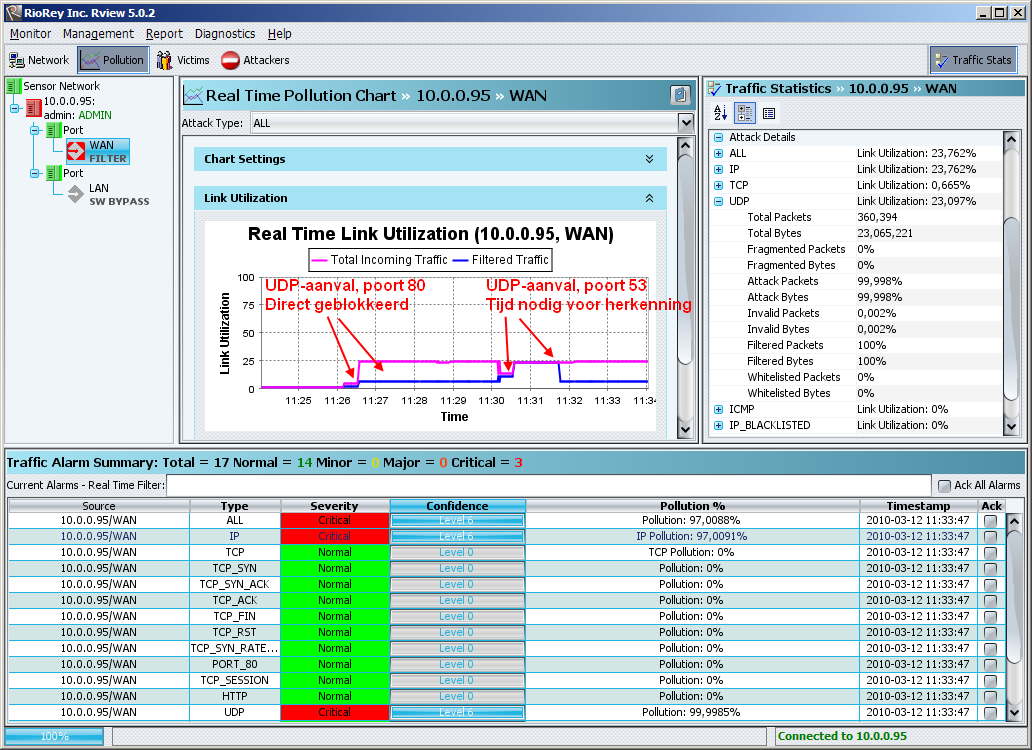Sort alarms by Timestamp column header
1032x750 pixels.
coord(917,506)
